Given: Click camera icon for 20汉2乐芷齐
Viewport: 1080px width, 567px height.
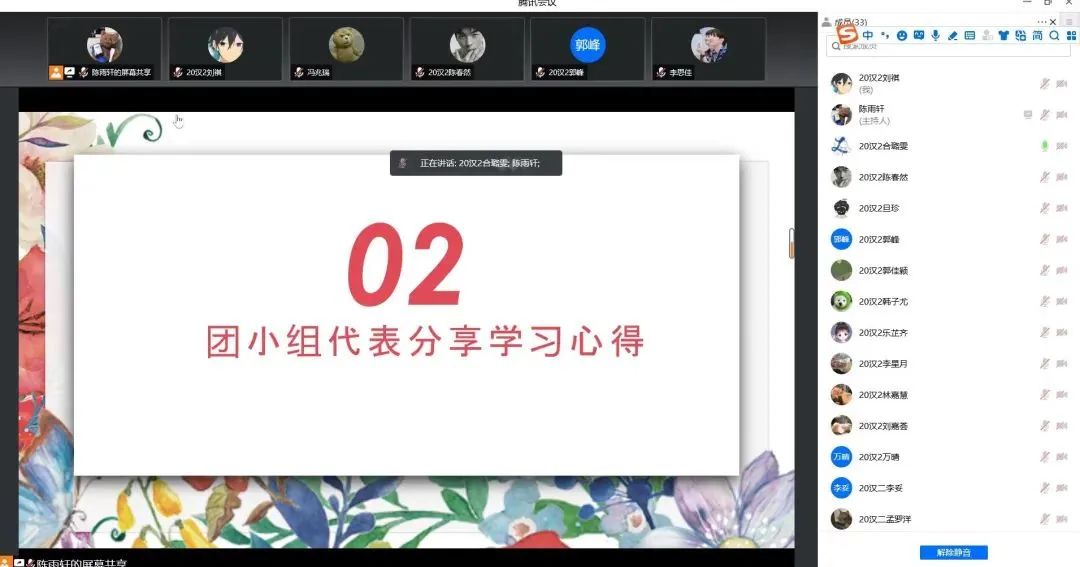Looking at the screenshot, I should tap(1061, 332).
